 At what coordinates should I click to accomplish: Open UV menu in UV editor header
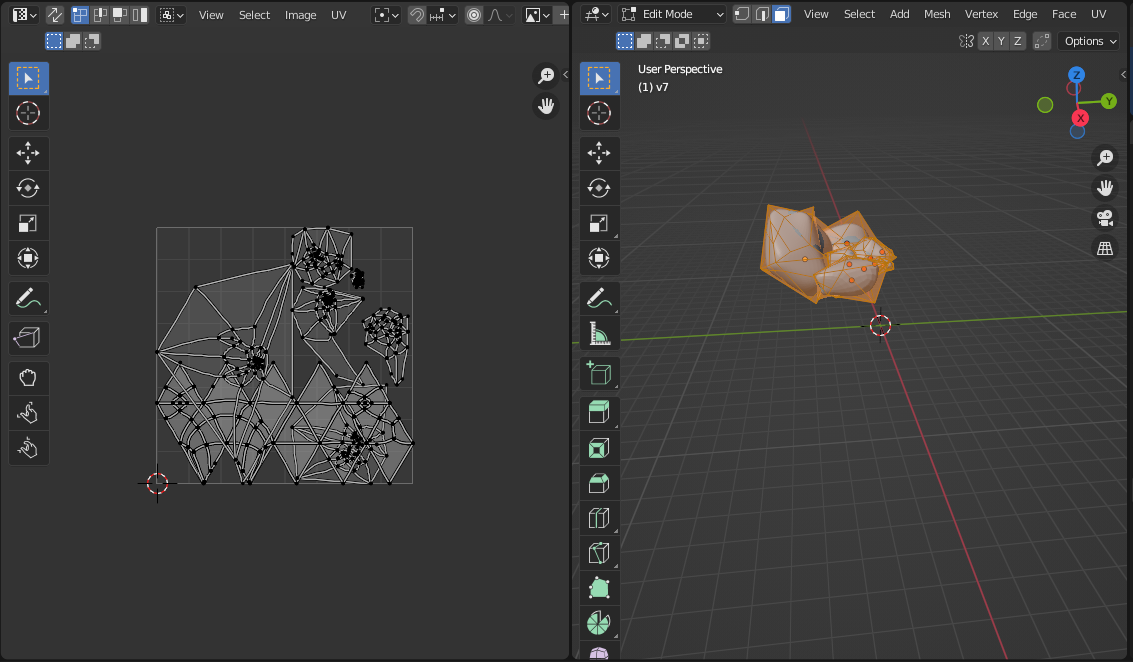click(x=338, y=14)
